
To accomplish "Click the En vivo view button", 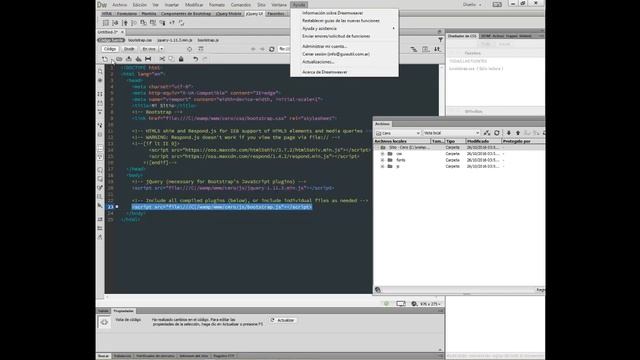I will (x=149, y=49).
